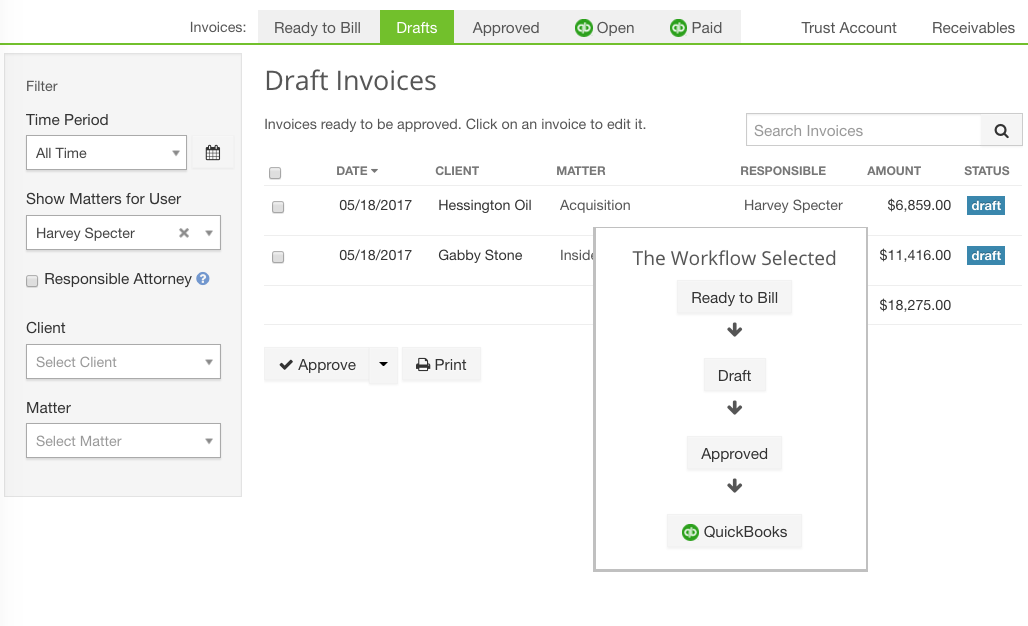Click the search magnifier button
Image resolution: width=1028 pixels, height=626 pixels.
1001,130
